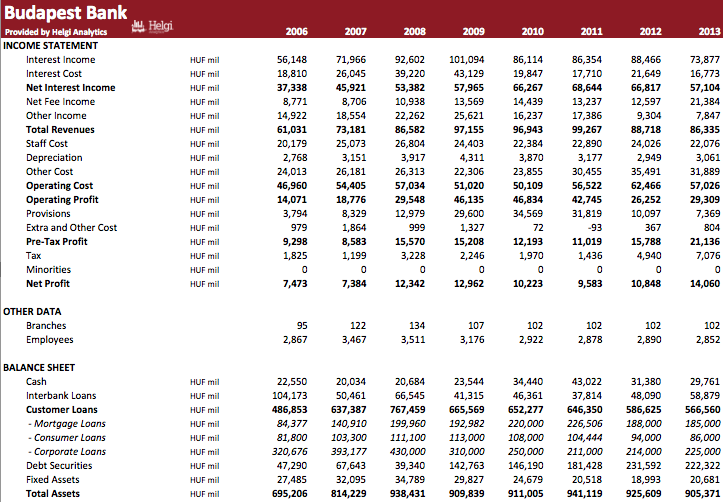Click Interest Income 2006 value 56,148
724x502 pixels.
click(x=292, y=60)
